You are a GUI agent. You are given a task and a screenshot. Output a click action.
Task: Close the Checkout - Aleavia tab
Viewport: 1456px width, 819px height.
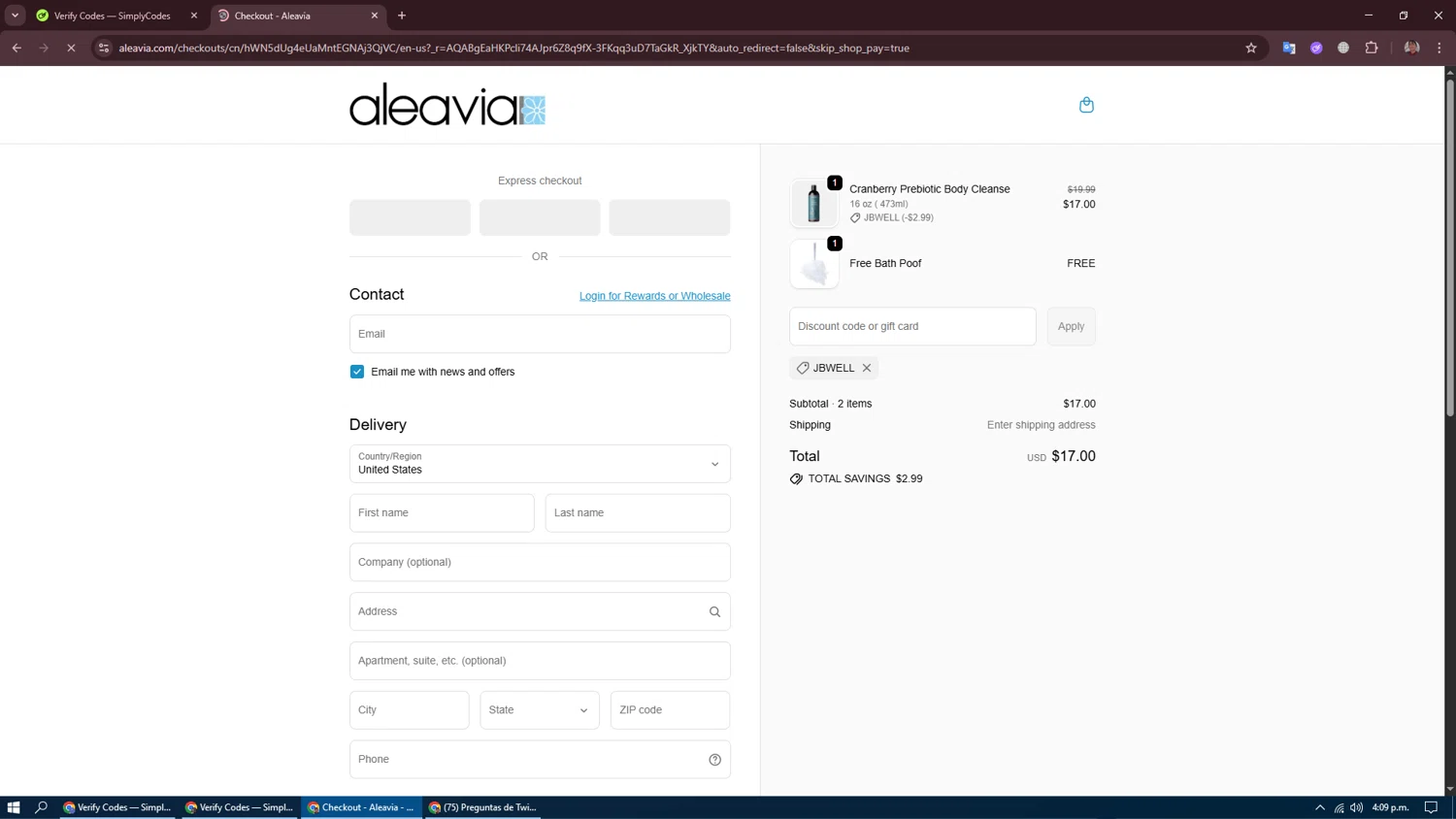(x=375, y=16)
